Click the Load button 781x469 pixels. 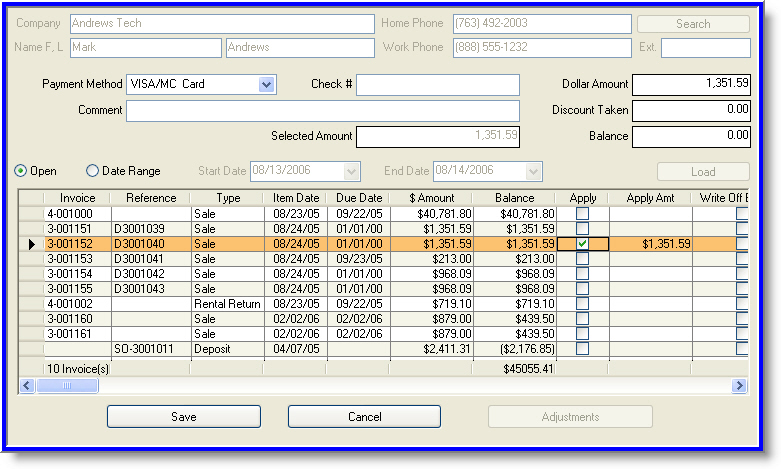(703, 172)
